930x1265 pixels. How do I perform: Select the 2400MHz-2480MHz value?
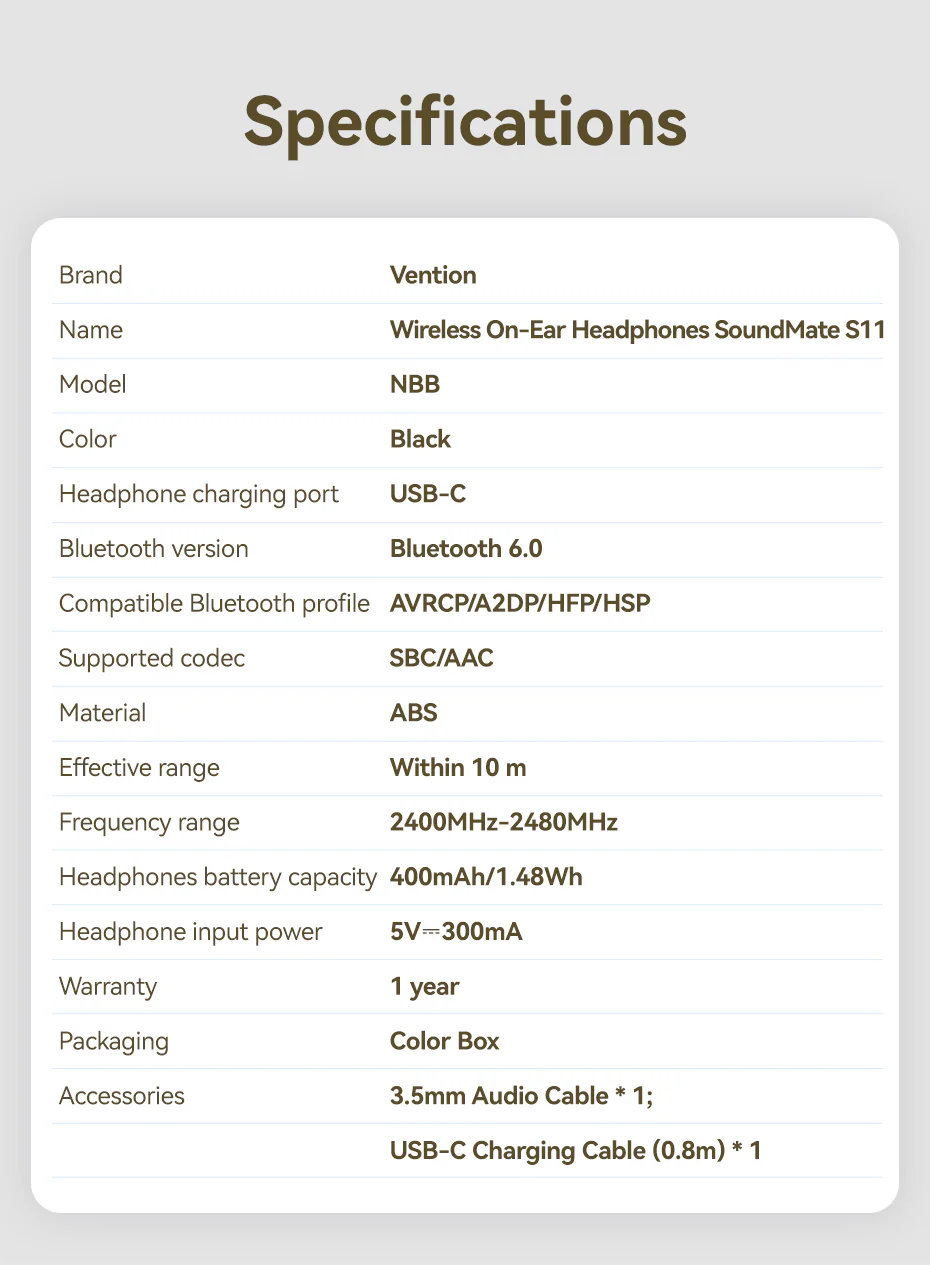click(x=504, y=822)
